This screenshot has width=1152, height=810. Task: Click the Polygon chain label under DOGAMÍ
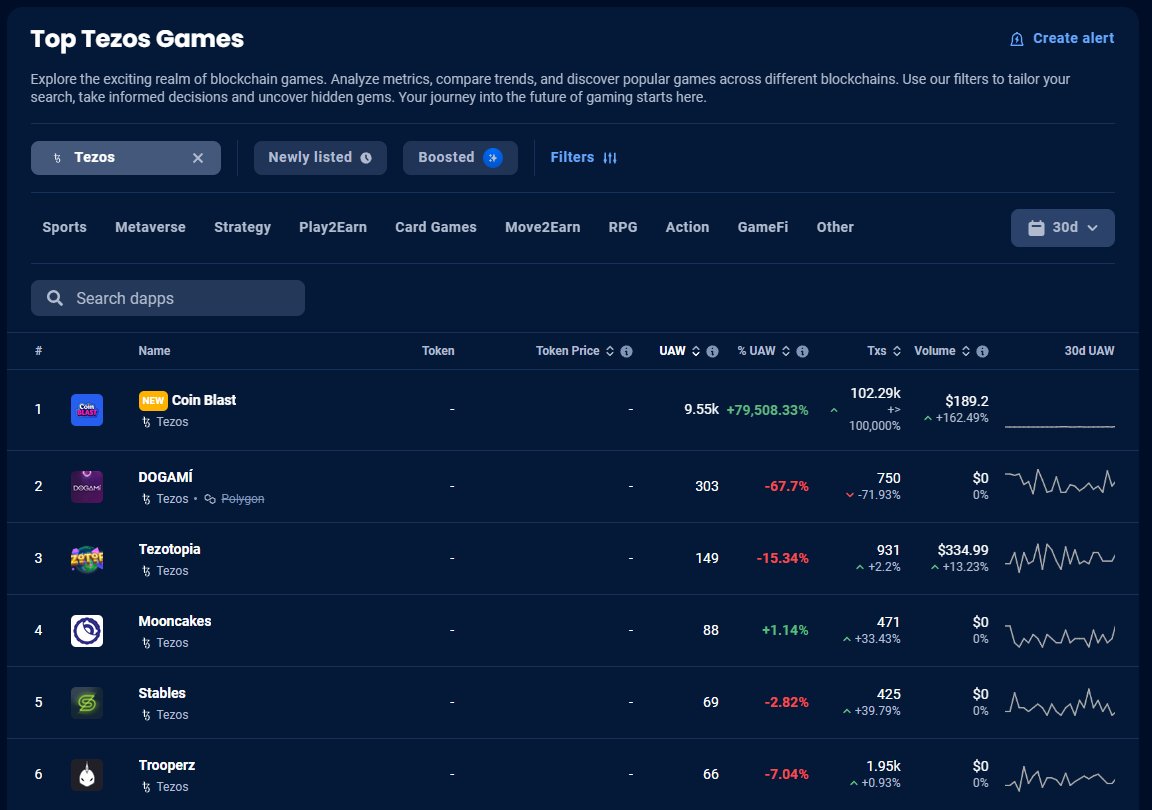[x=242, y=499]
